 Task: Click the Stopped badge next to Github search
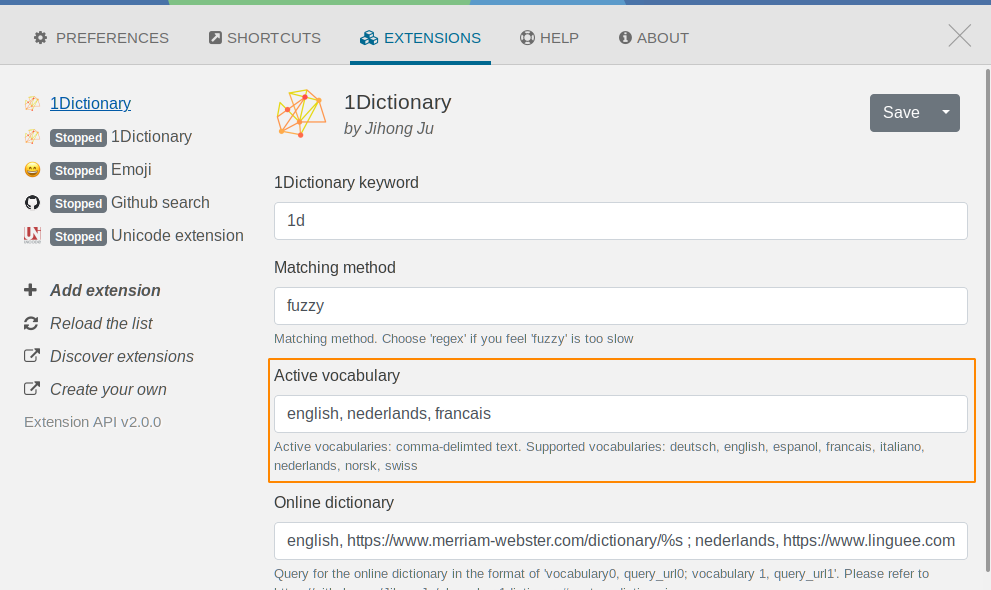click(78, 203)
